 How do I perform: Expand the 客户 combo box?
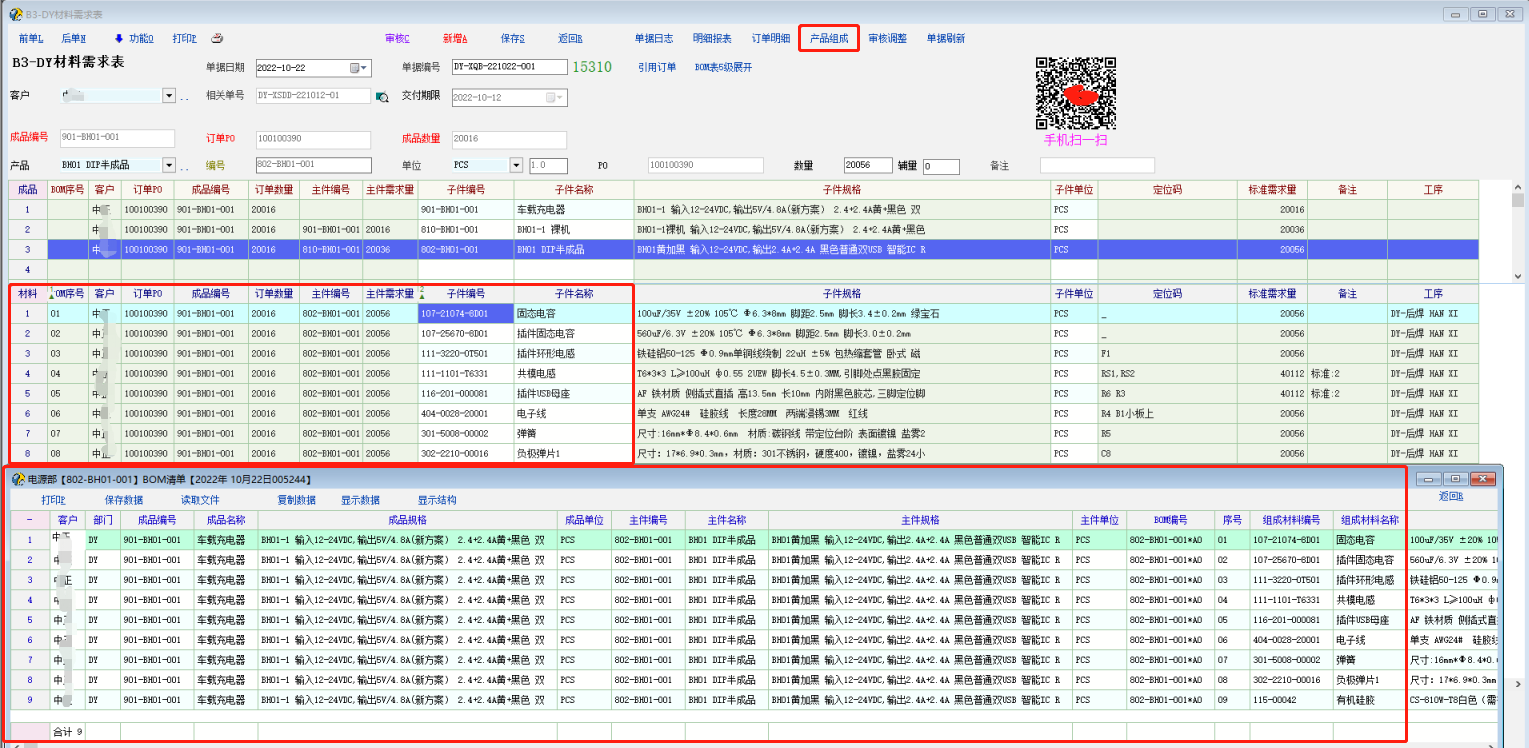[168, 96]
